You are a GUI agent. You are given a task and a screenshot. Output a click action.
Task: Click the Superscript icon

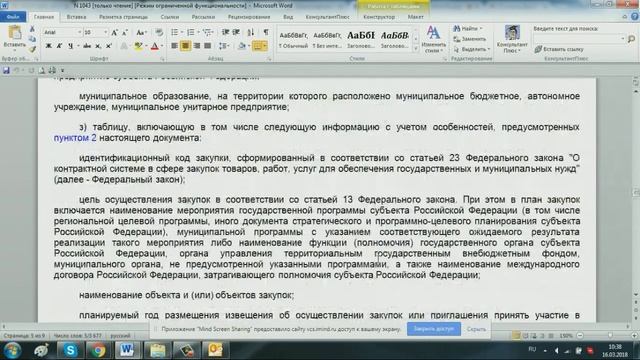[x=109, y=46]
